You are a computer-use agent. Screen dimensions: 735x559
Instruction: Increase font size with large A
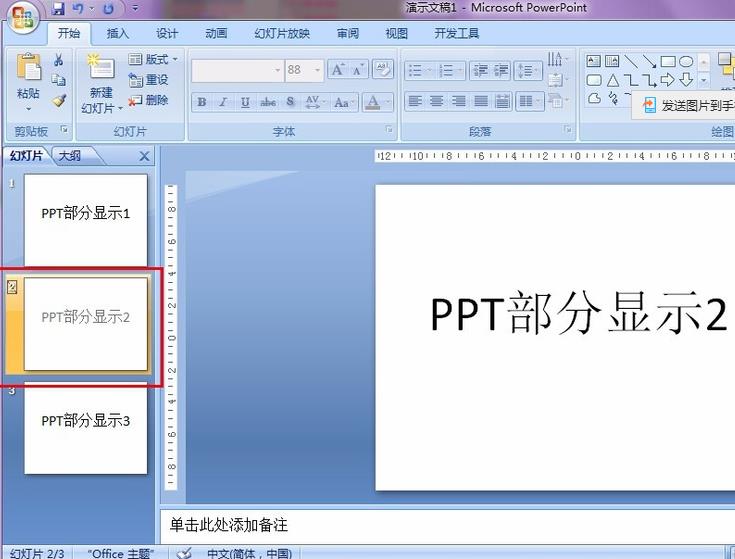coord(338,70)
